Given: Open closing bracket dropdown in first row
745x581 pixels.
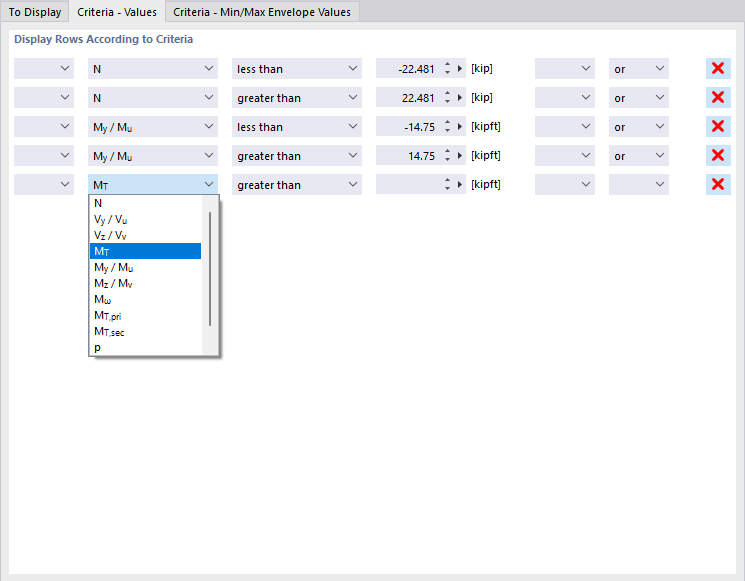Looking at the screenshot, I should pyautogui.click(x=565, y=68).
